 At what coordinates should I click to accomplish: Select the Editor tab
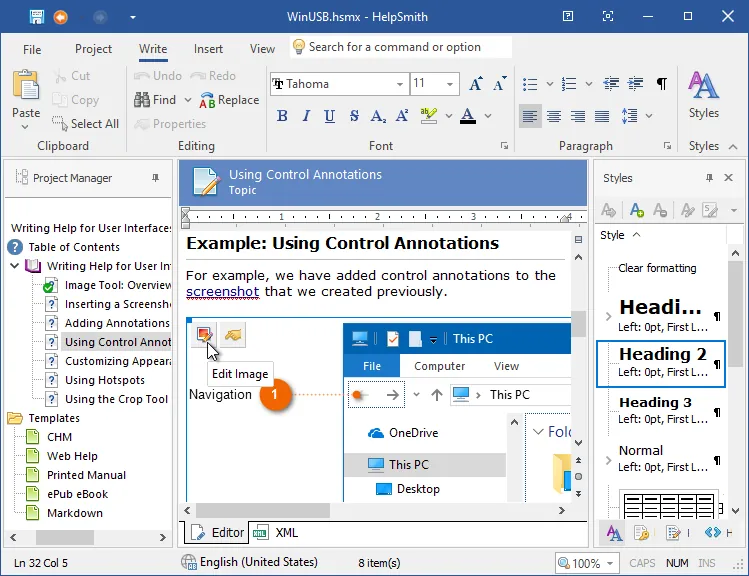pos(217,533)
